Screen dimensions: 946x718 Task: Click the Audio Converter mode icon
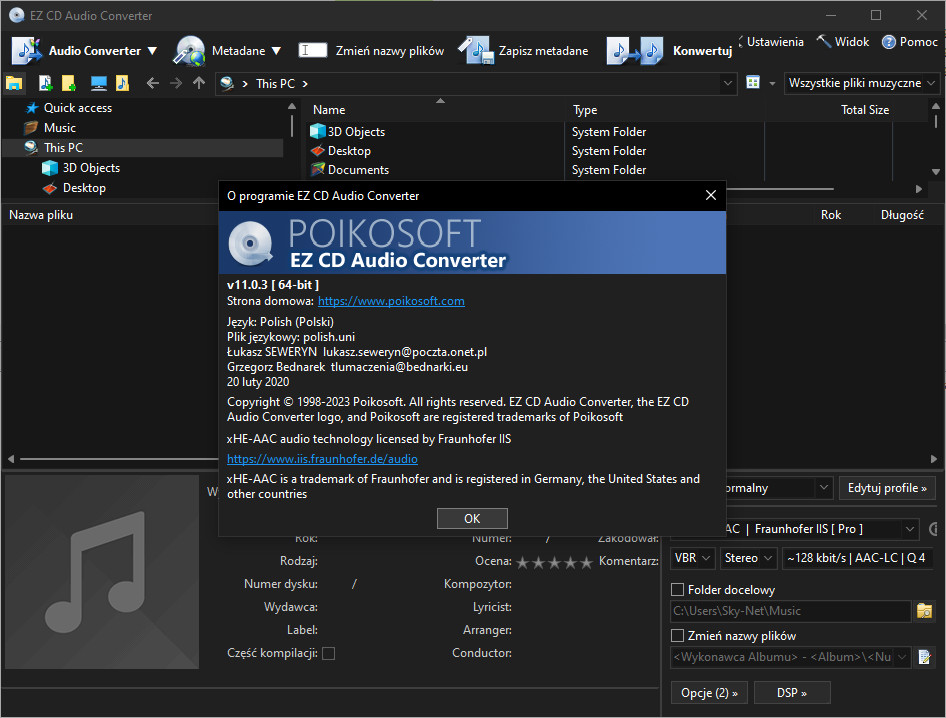[x=27, y=51]
